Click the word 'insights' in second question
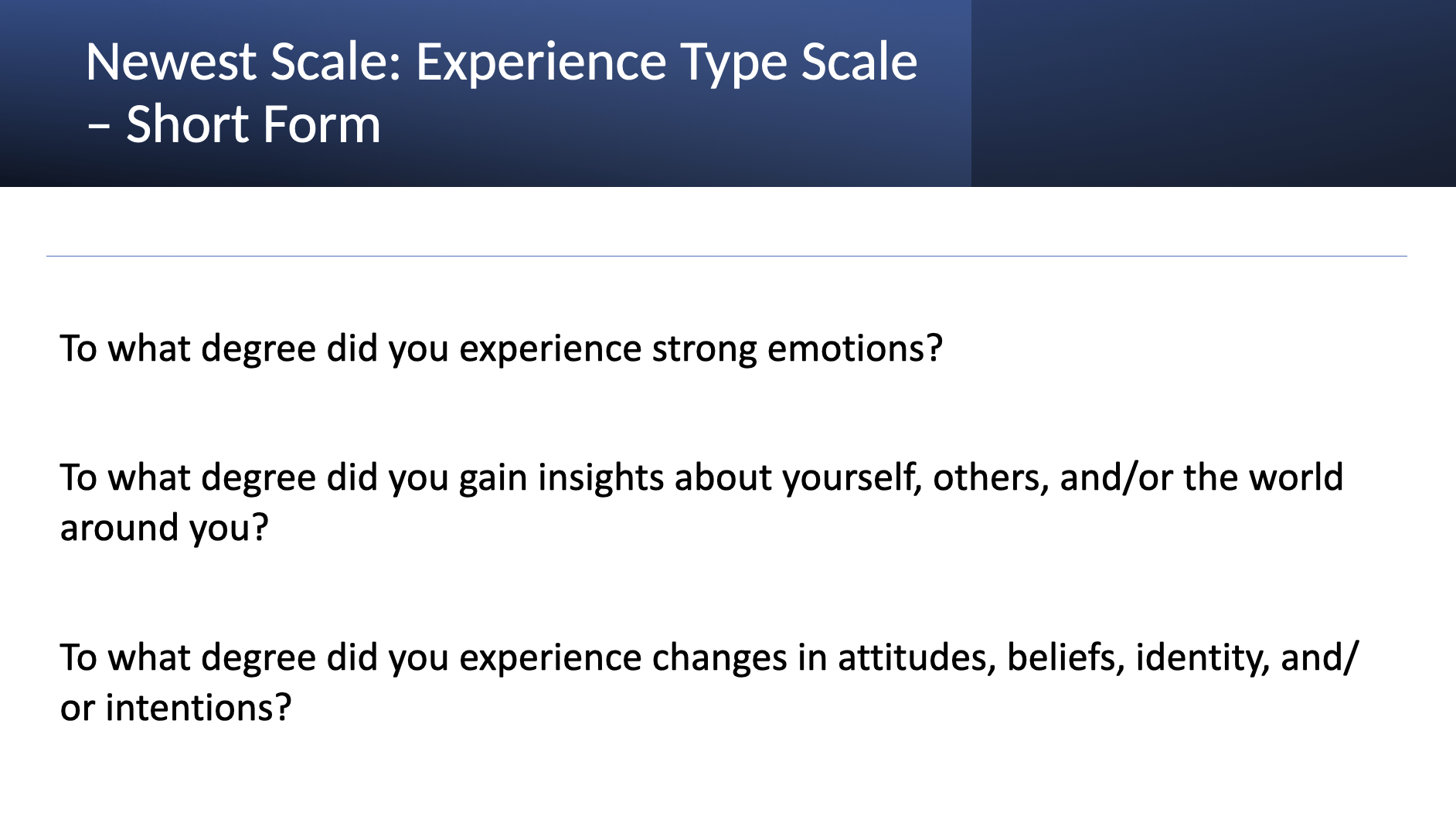Viewport: 1456px width, 819px height. (600, 477)
